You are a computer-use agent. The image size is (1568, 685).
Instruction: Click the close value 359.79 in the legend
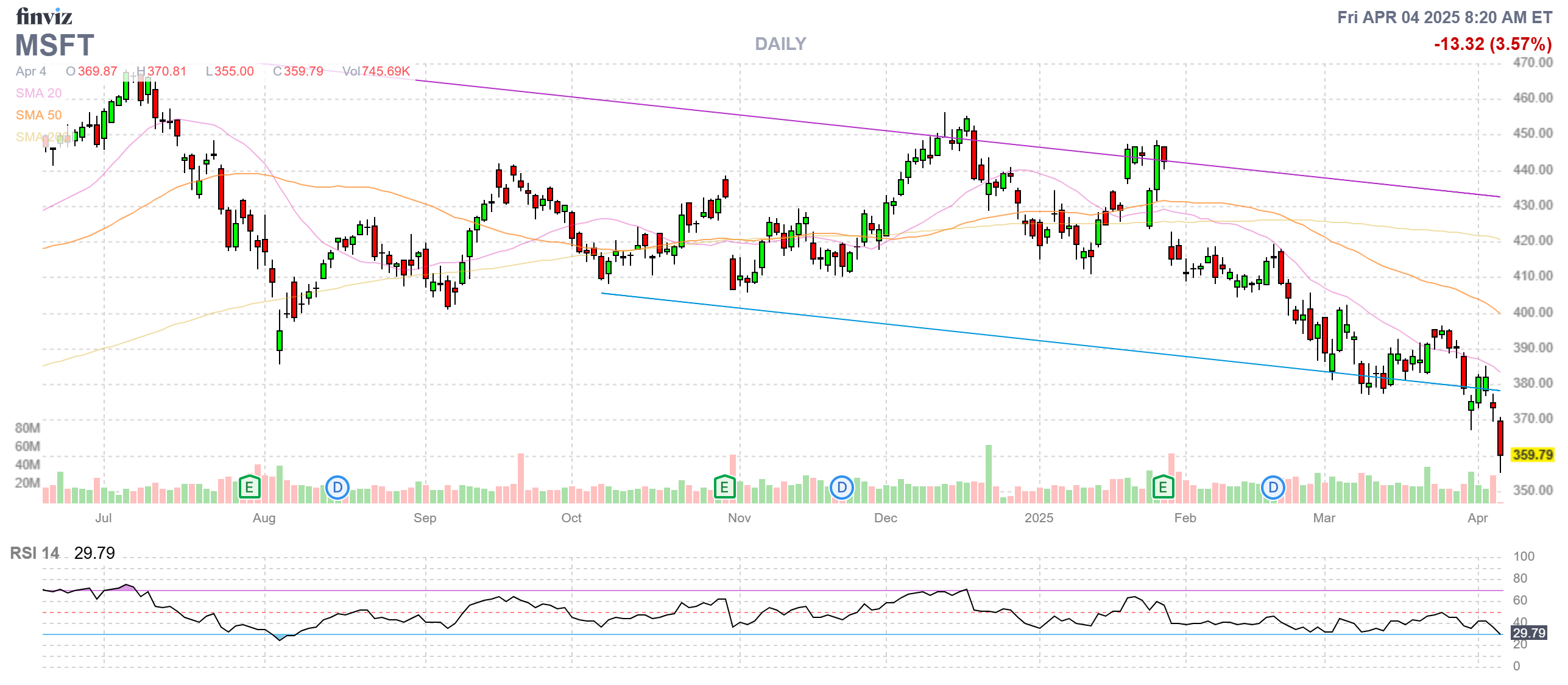(x=303, y=71)
